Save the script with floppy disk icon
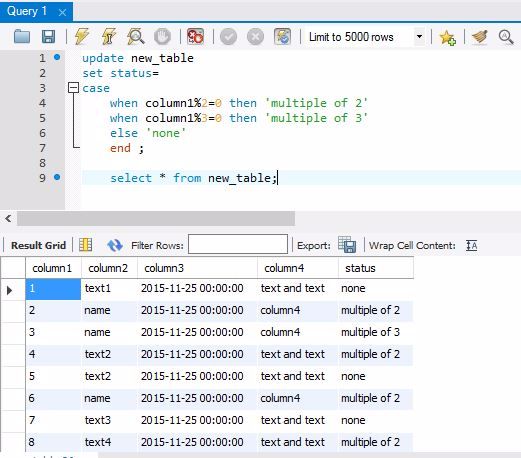The height and width of the screenshot is (458, 521). tap(48, 36)
